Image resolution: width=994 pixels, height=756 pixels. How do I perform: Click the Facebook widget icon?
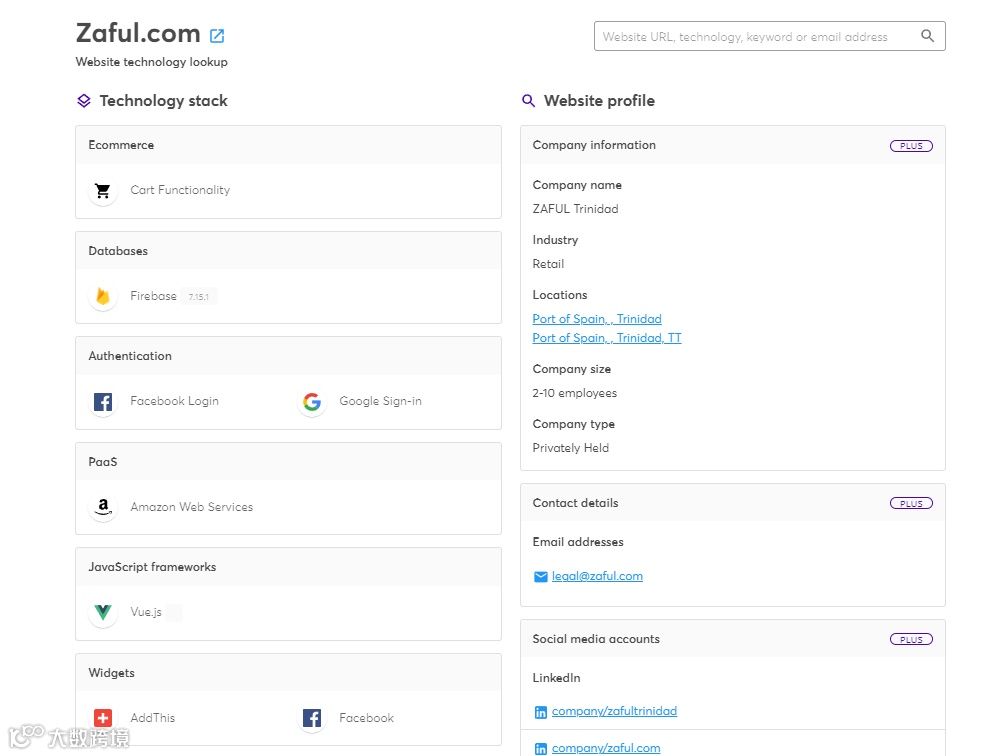pos(312,718)
